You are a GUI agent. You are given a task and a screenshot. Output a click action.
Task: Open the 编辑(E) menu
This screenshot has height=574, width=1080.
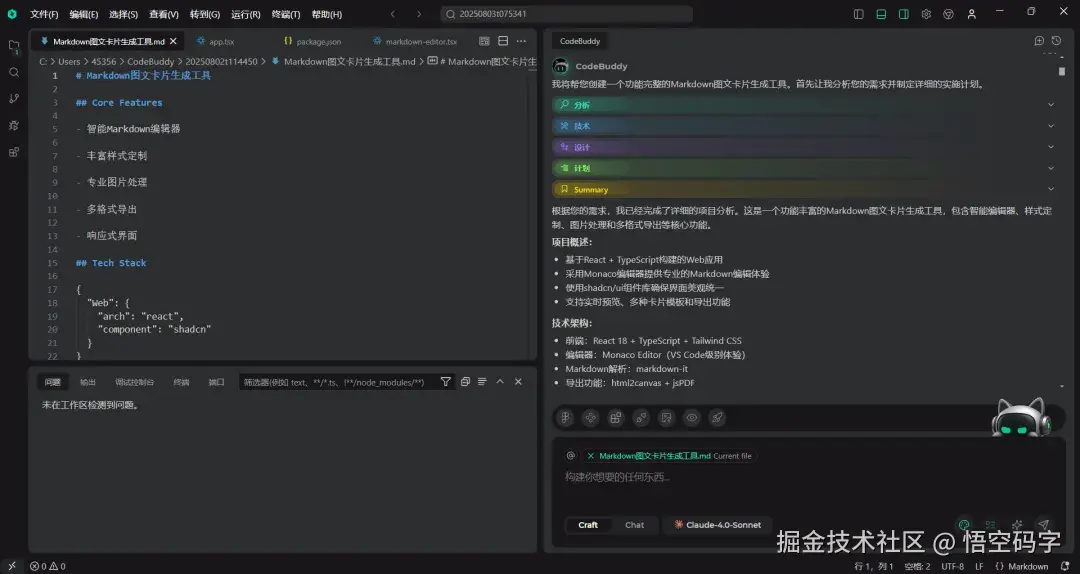tap(84, 14)
